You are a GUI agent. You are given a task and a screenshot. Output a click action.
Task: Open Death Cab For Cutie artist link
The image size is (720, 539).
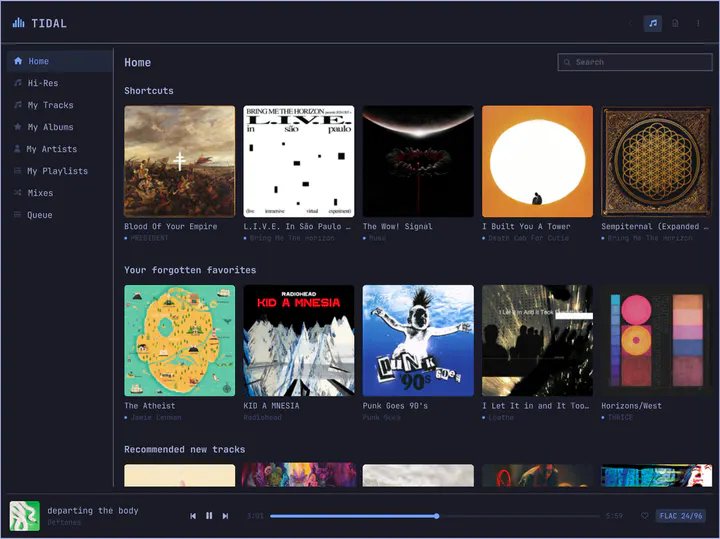pyautogui.click(x=528, y=238)
